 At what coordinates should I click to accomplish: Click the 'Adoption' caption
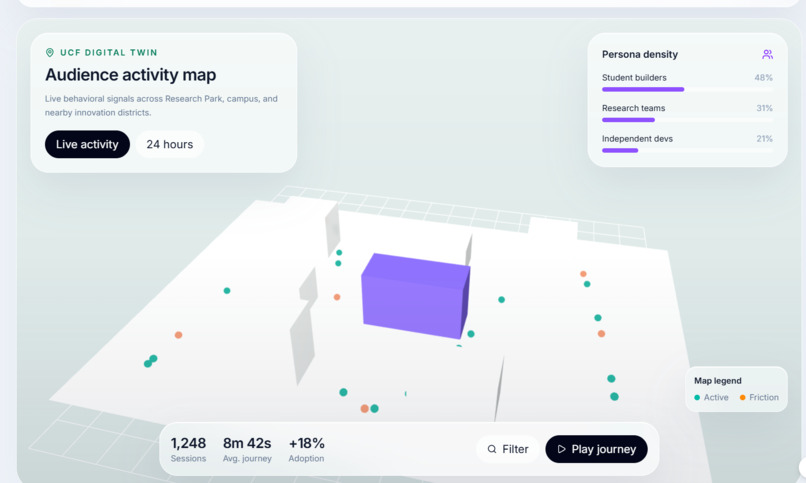pyautogui.click(x=306, y=458)
